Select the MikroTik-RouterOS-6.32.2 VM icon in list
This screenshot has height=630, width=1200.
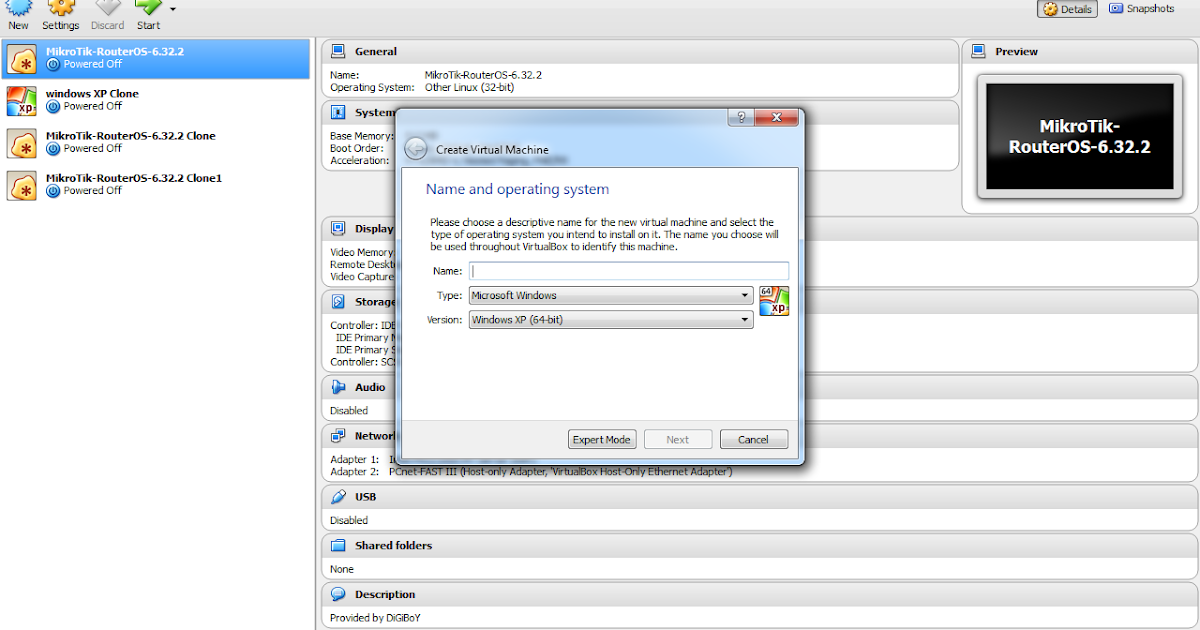click(x=21, y=59)
